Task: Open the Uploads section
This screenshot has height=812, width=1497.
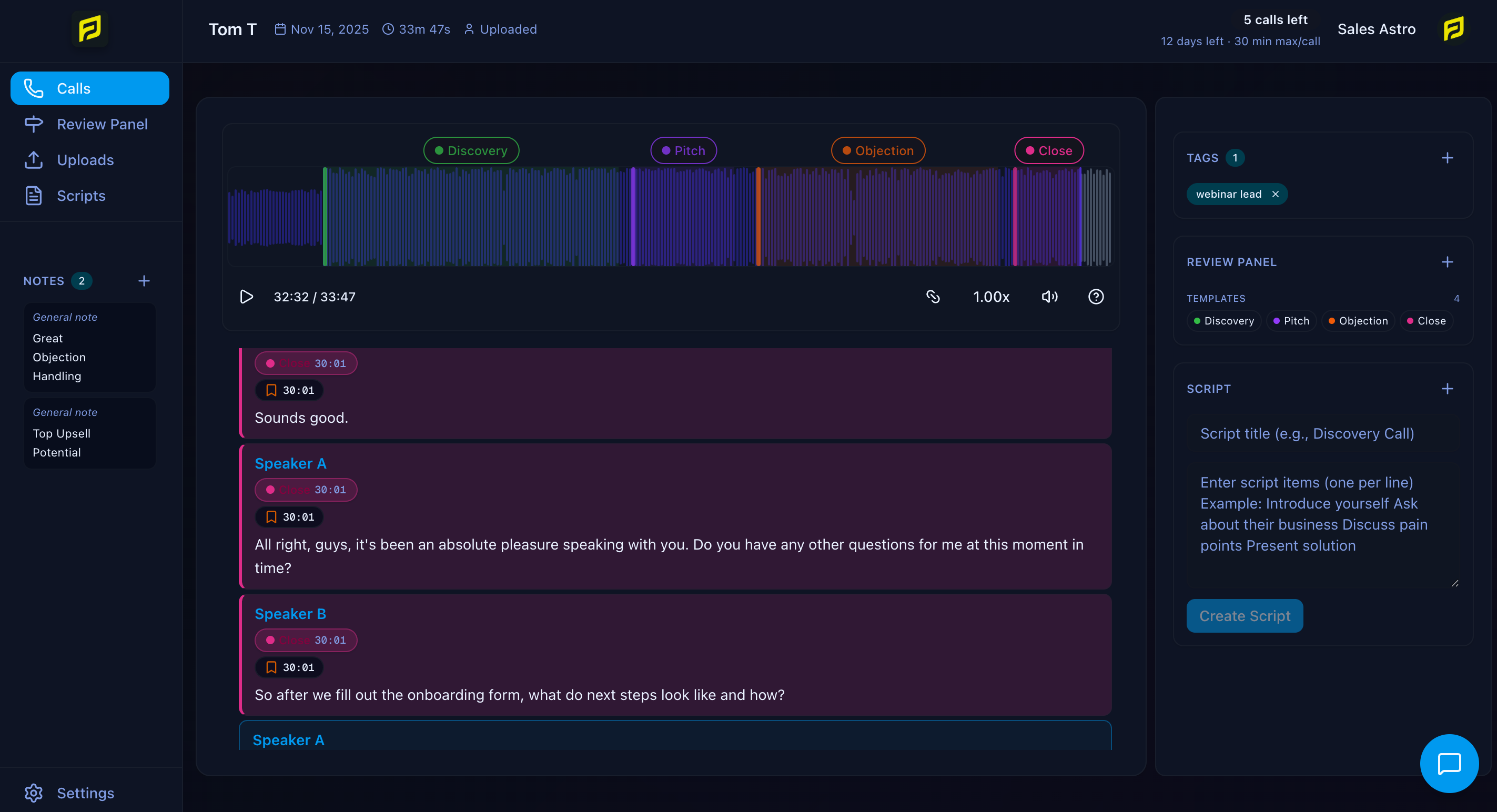Action: [x=85, y=160]
